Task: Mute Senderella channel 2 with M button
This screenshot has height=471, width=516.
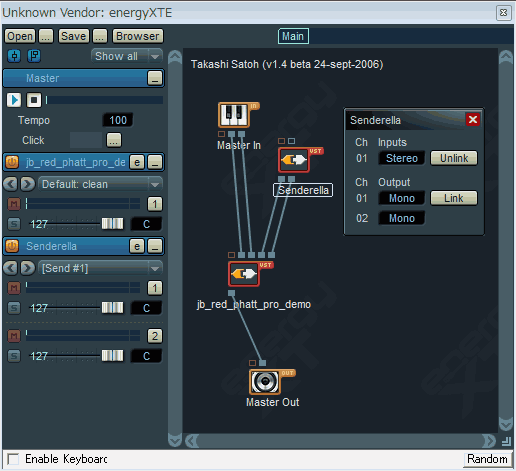Action: (14, 336)
